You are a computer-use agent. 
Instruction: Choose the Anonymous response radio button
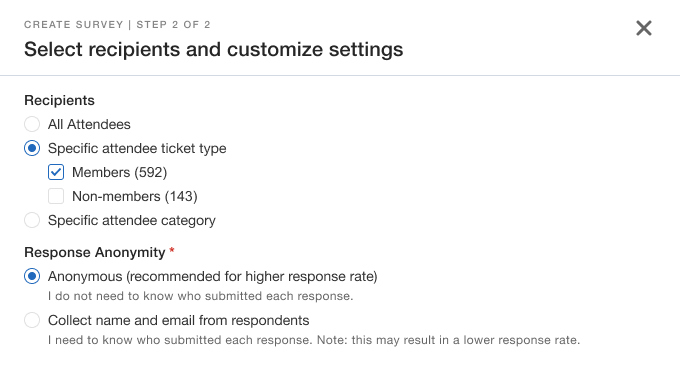pos(32,276)
